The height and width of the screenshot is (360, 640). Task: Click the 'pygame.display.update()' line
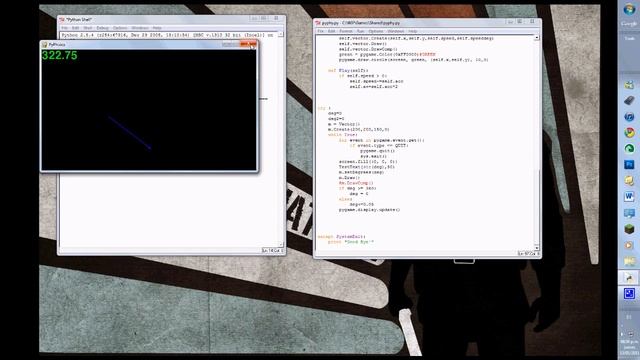pos(369,209)
